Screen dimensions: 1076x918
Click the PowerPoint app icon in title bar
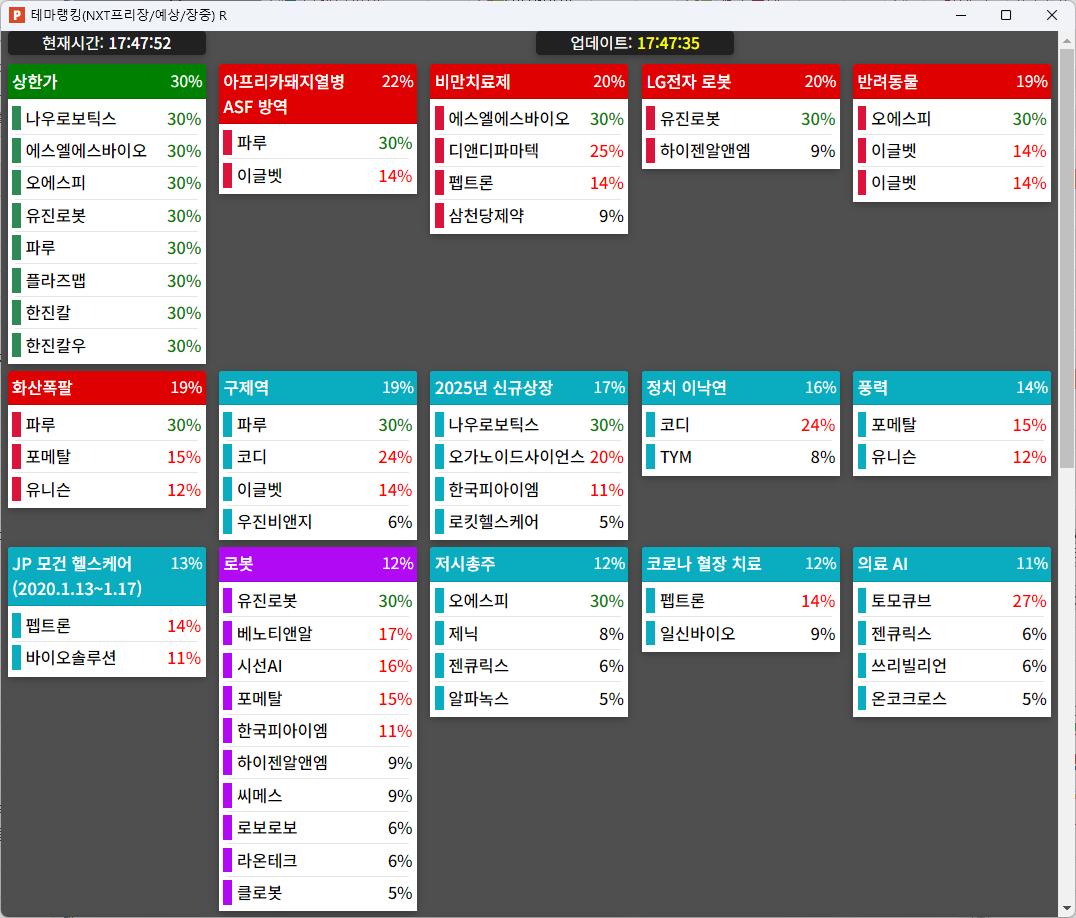pyautogui.click(x=16, y=14)
